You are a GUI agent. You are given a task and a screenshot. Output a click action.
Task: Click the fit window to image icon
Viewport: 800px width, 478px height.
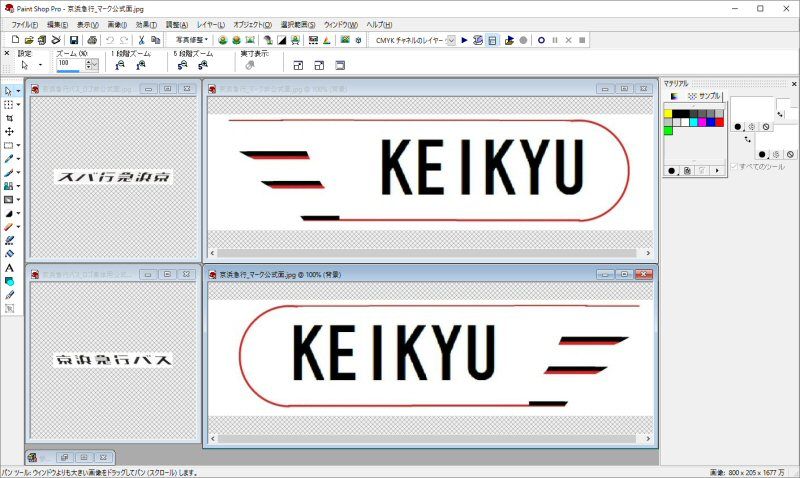(x=298, y=65)
